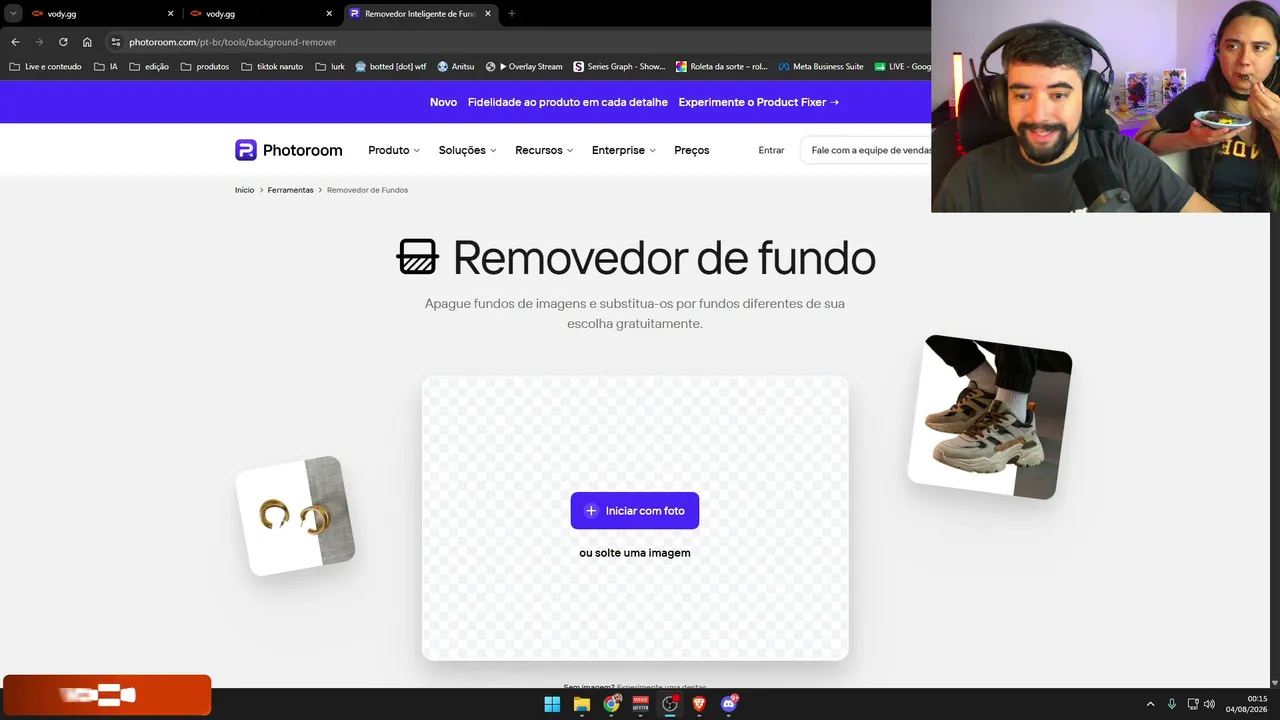
Task: Open the Anitsu bookmark
Action: [456, 67]
